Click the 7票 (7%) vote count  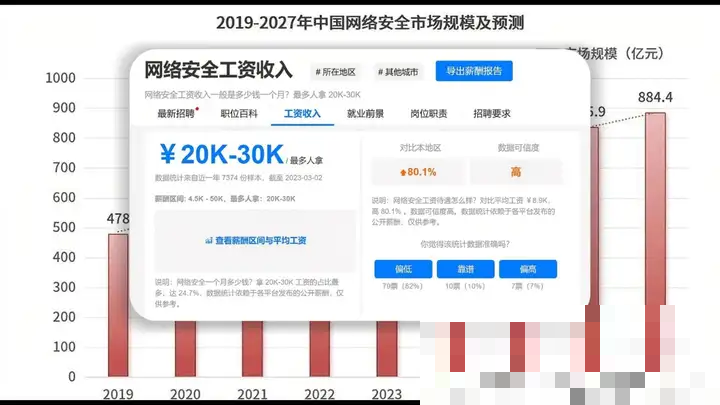click(x=527, y=286)
